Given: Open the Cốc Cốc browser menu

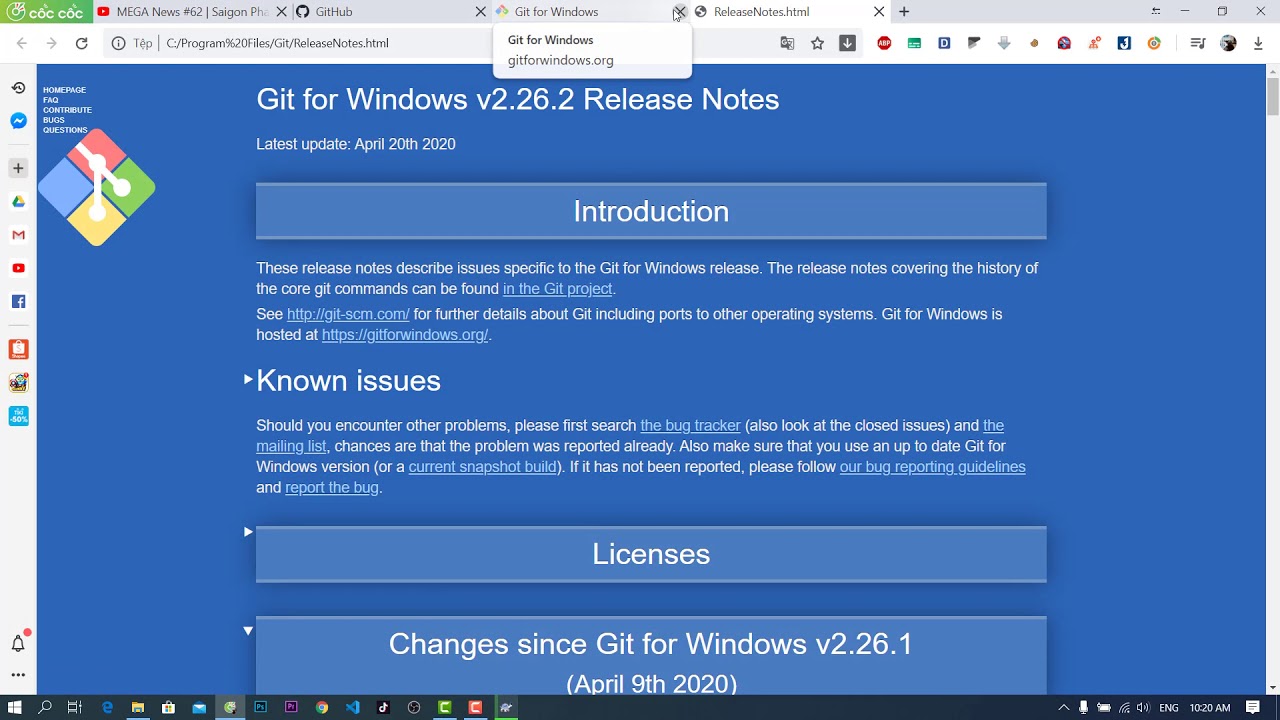Looking at the screenshot, I should pyautogui.click(x=46, y=12).
